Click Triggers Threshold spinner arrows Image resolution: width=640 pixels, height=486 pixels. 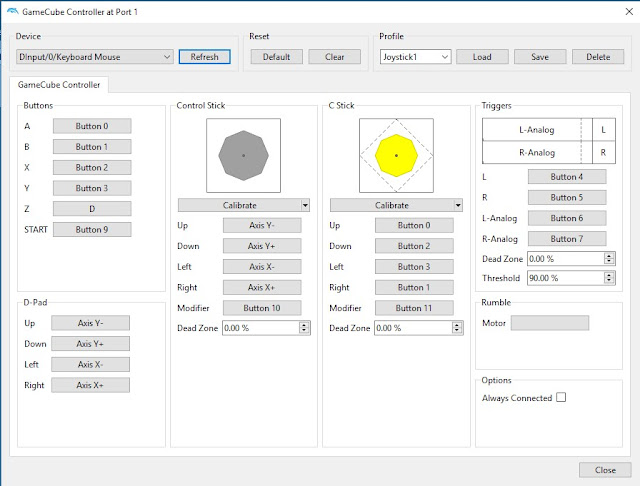point(609,278)
